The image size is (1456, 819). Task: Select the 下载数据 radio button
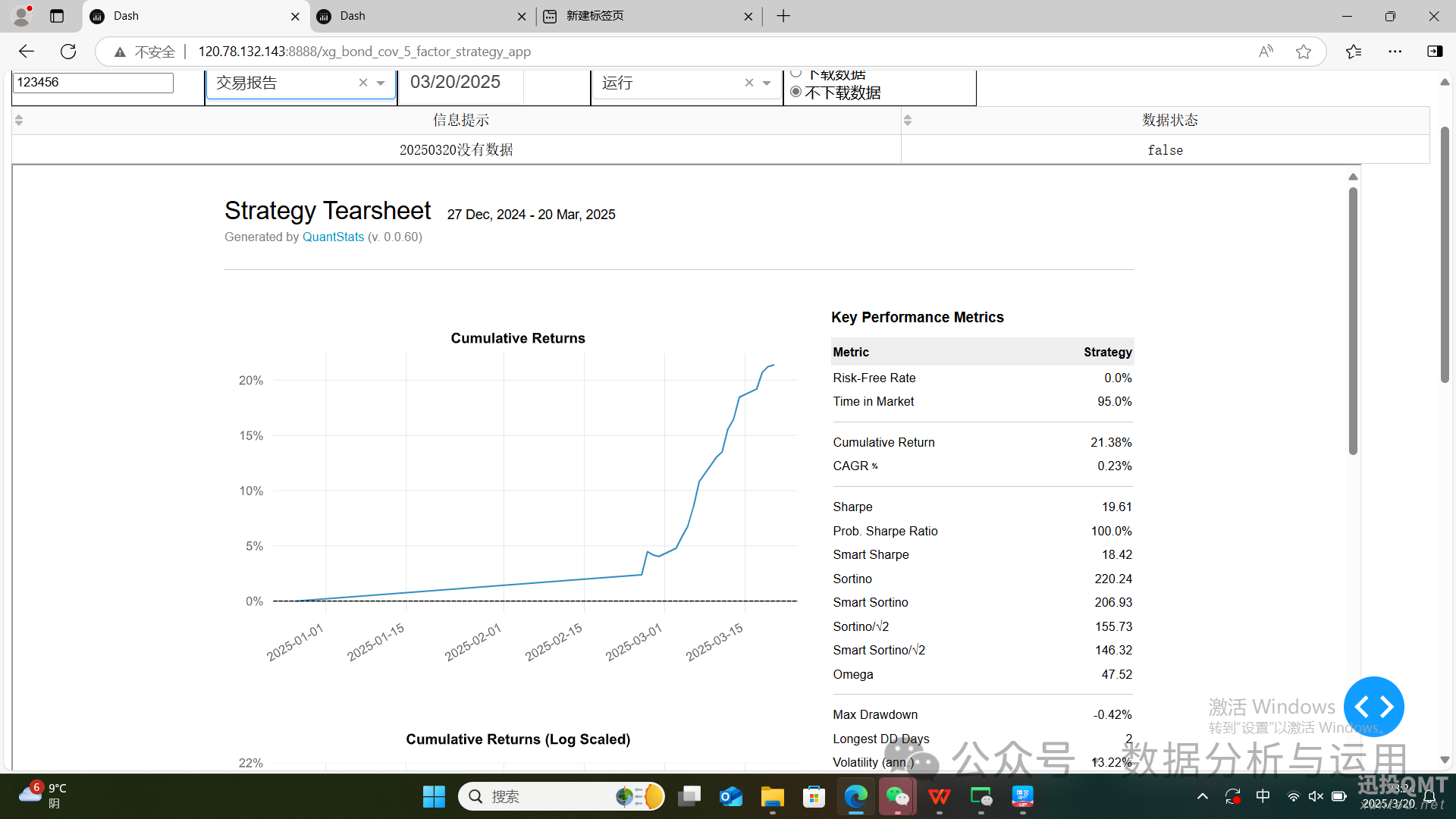[x=796, y=74]
